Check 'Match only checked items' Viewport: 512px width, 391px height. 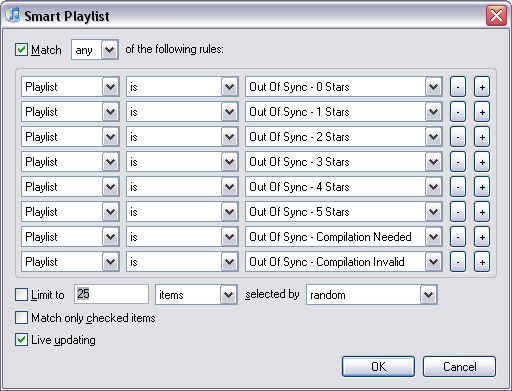(x=21, y=318)
